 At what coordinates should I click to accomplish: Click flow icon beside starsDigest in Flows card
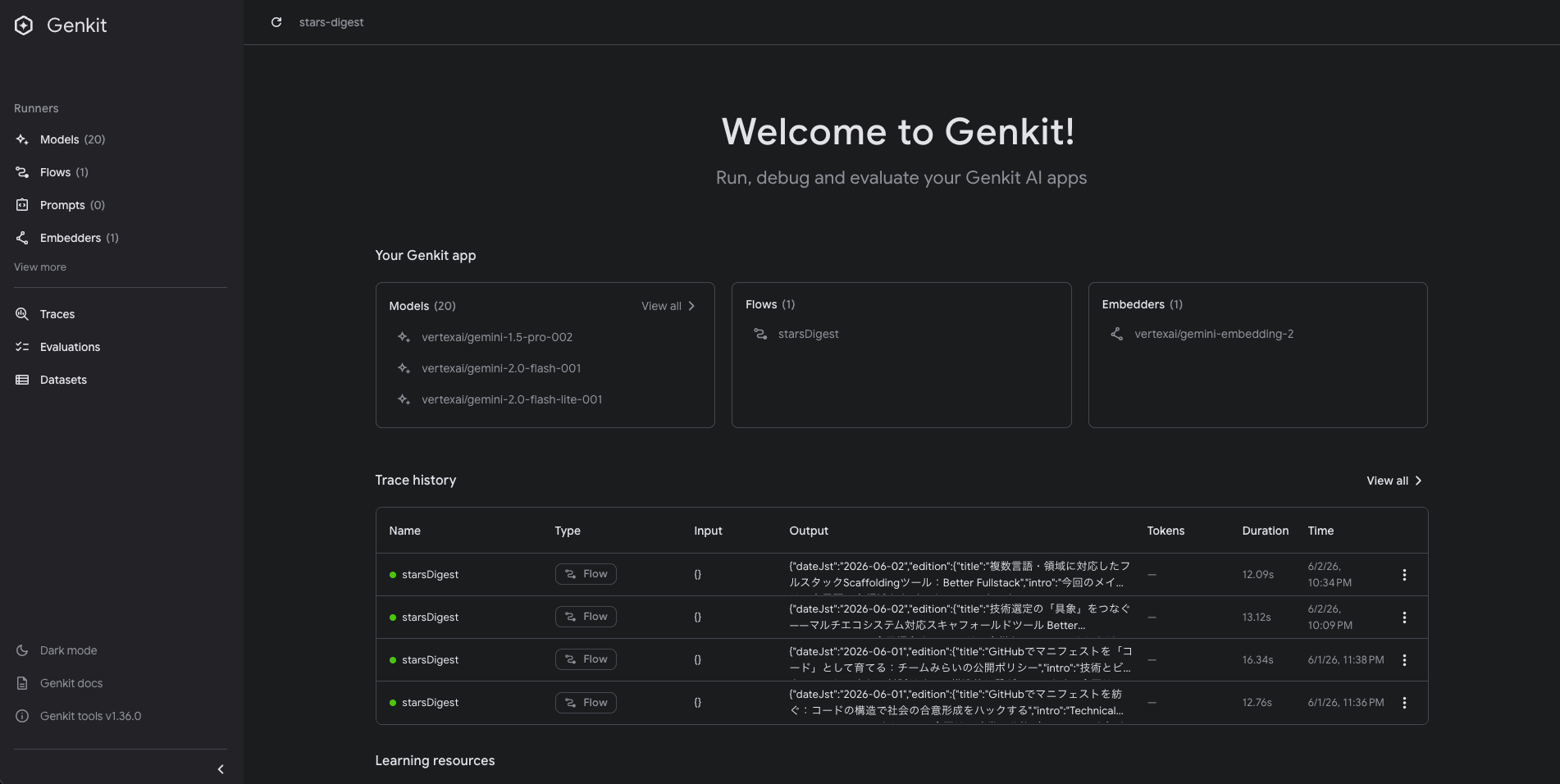760,334
